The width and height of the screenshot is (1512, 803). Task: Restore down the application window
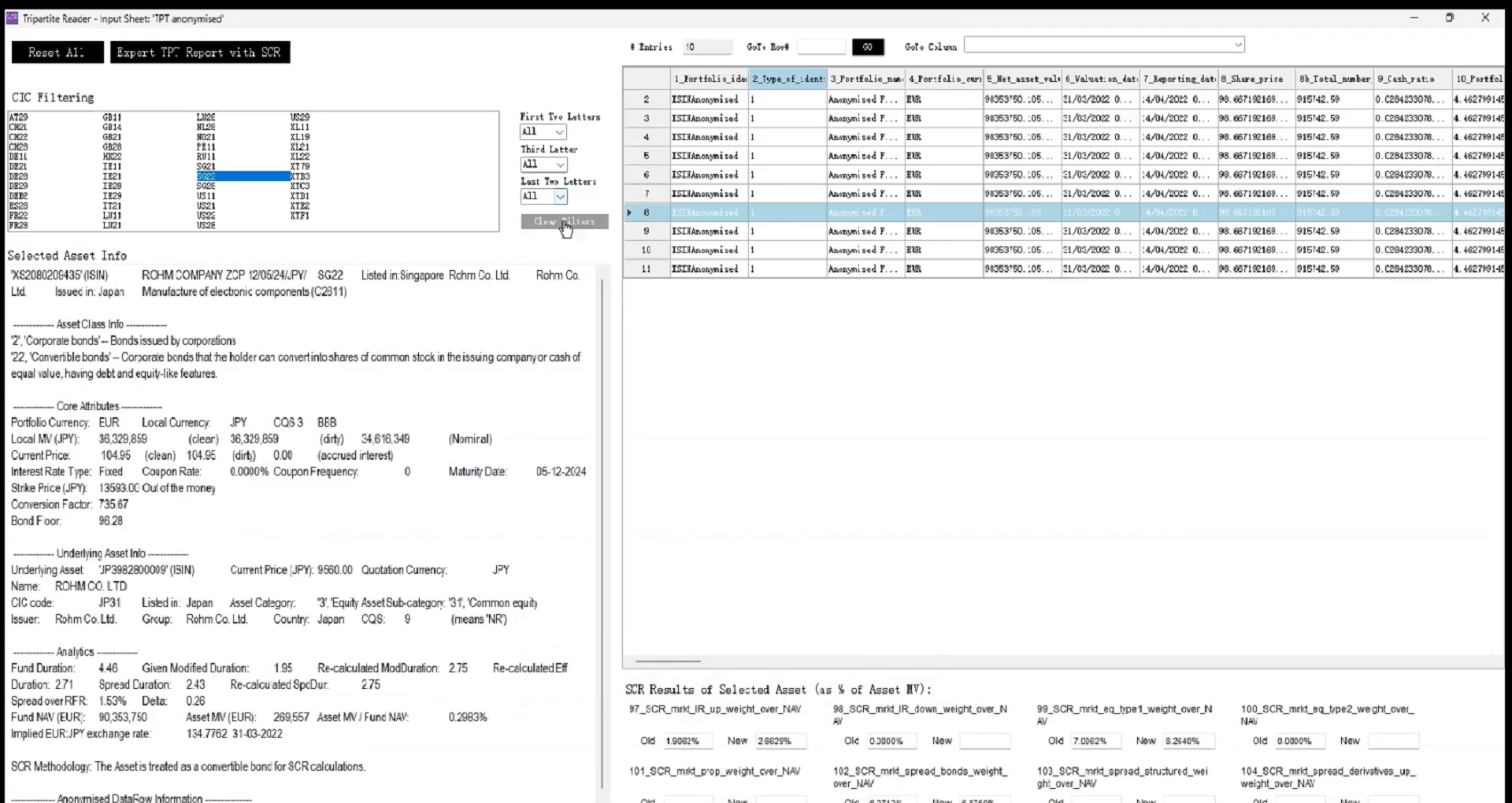click(1449, 17)
